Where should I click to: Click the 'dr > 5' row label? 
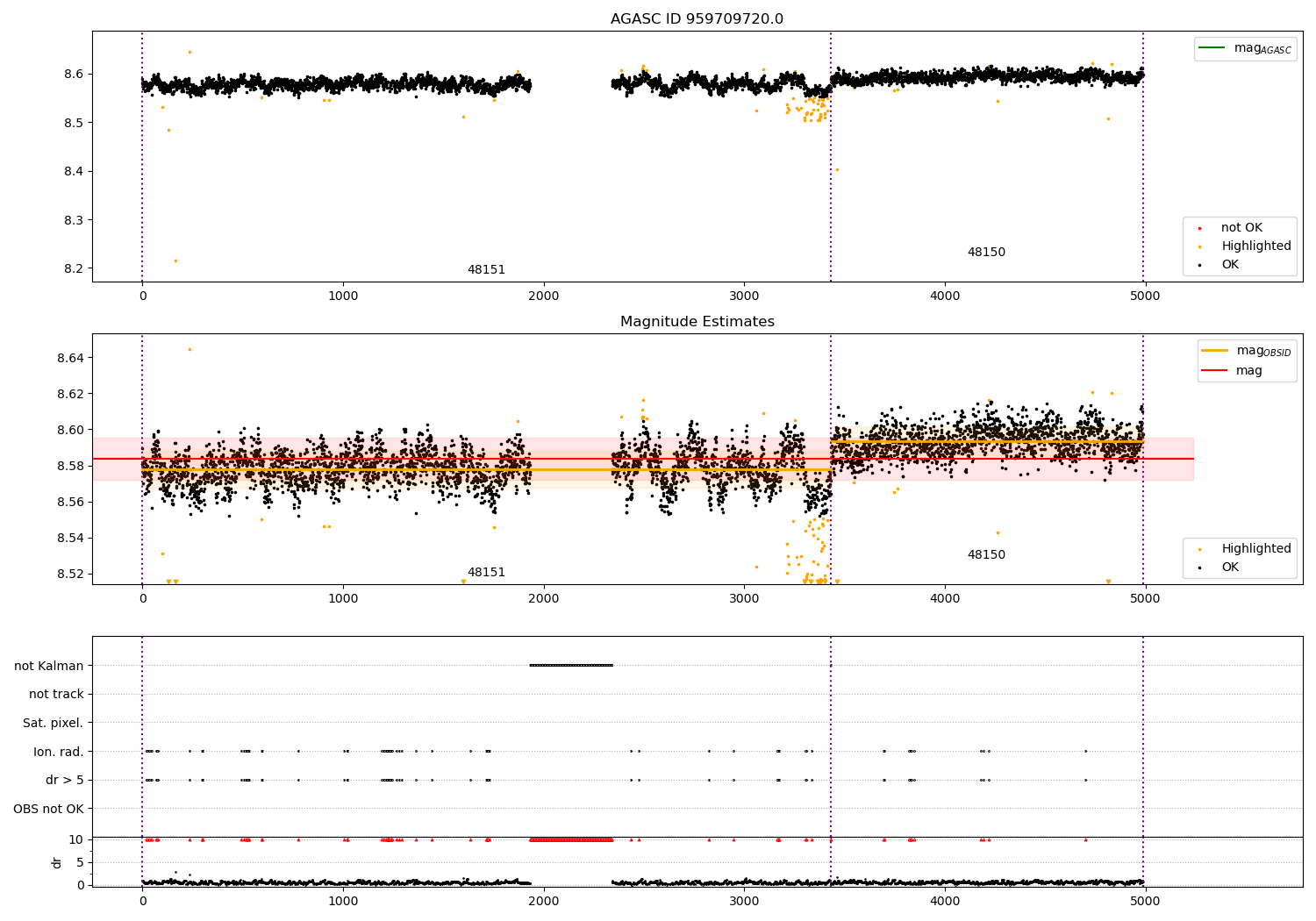click(65, 780)
